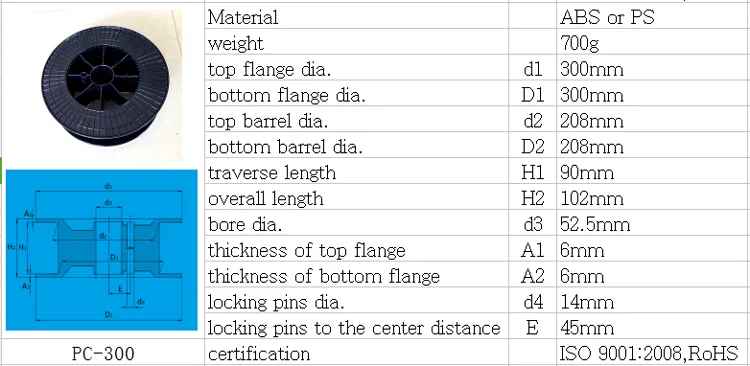Select the Material label cell

coord(357,18)
